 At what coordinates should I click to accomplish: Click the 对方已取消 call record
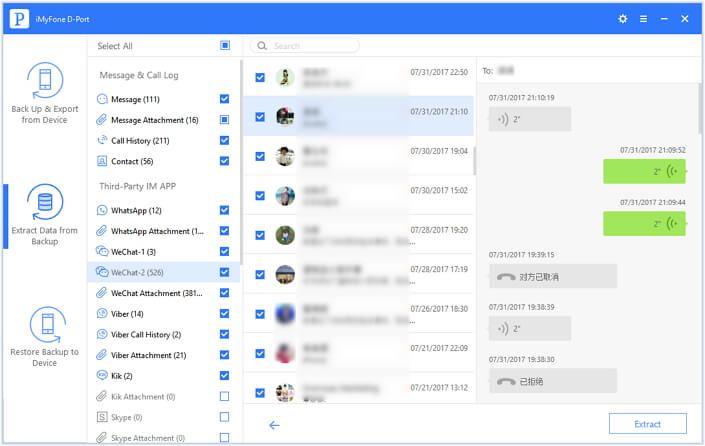coord(553,276)
